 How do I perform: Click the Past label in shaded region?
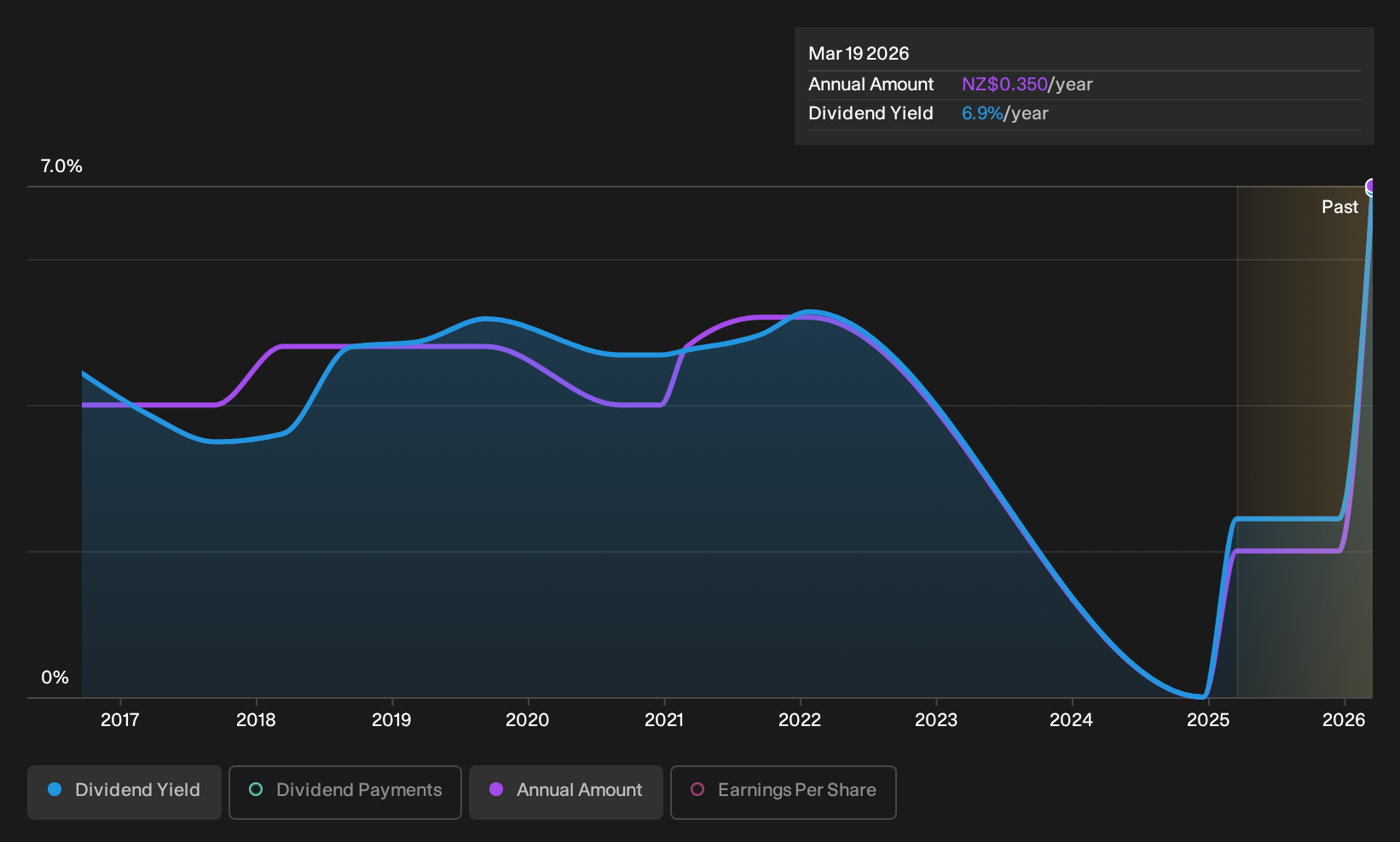(x=1339, y=207)
